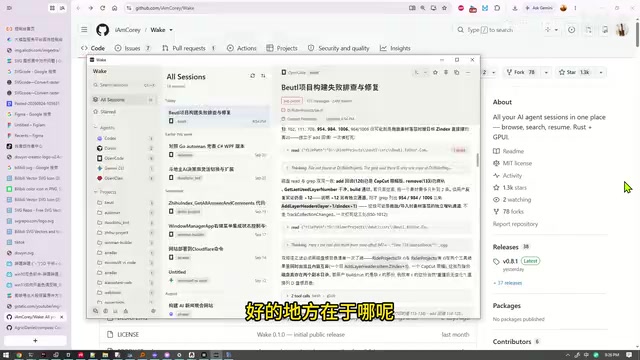Screen dimensions: 640x360
Task: Open '网站部署到Cloudflare命令' session
Action: tap(217, 253)
